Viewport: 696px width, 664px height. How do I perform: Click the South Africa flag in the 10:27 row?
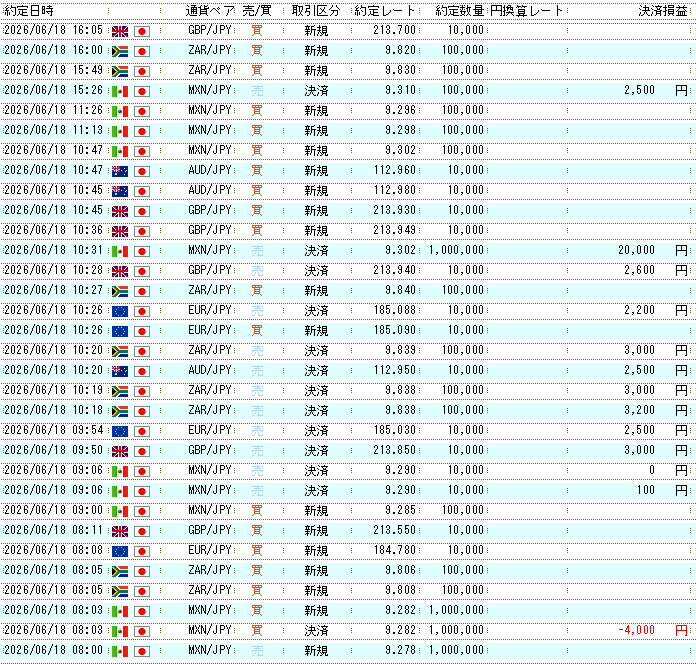click(x=120, y=291)
